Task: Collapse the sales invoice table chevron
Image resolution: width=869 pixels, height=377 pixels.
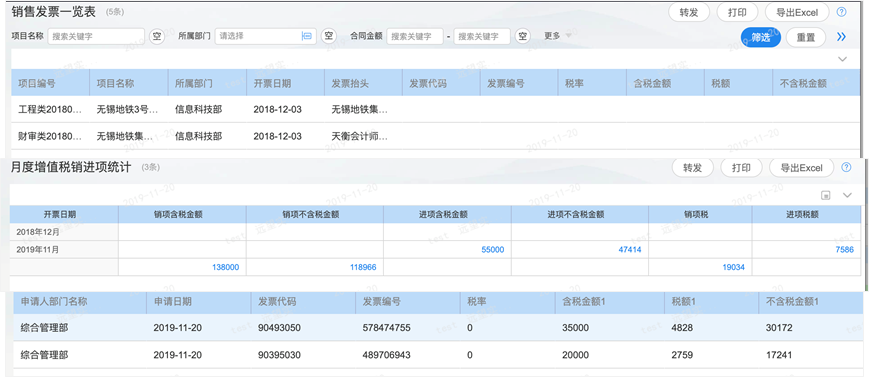Action: tap(842, 59)
